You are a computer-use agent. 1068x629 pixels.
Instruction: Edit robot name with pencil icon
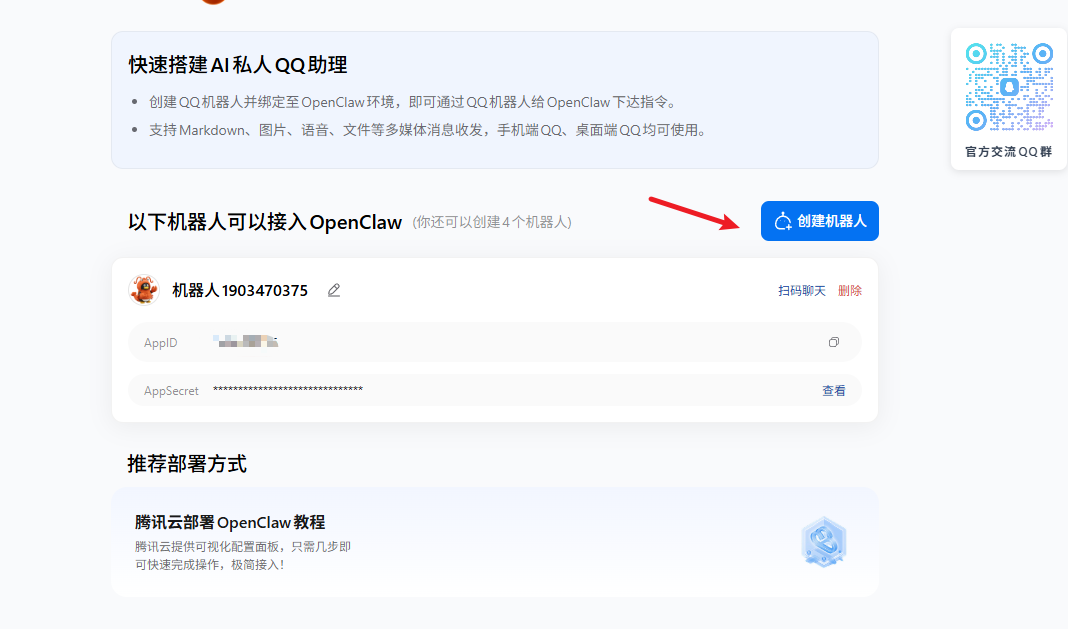[334, 290]
